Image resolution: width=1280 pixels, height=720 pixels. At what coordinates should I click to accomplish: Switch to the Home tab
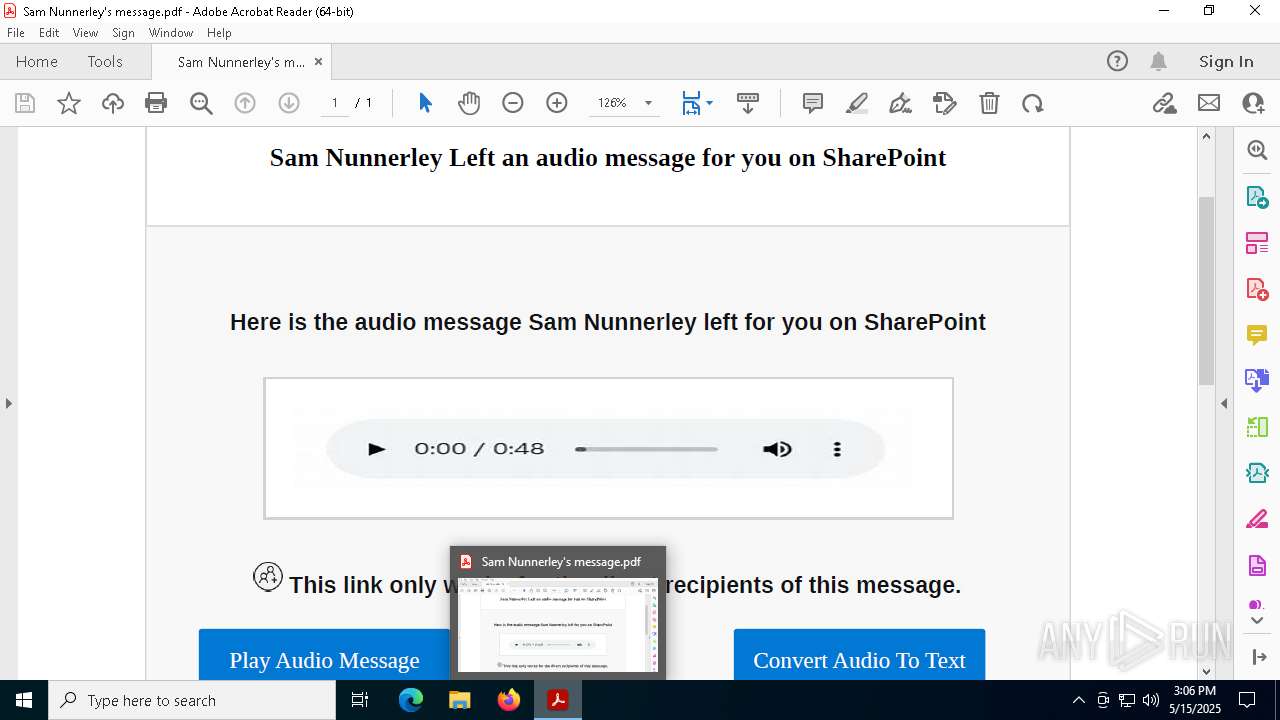click(37, 62)
